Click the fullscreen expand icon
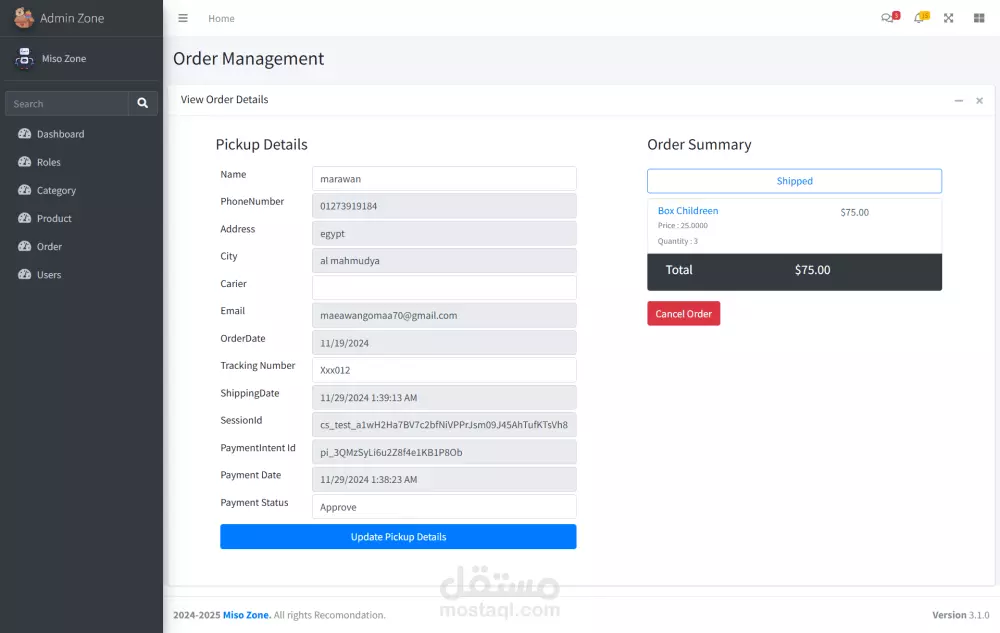Viewport: 1000px width, 633px height. 948,18
